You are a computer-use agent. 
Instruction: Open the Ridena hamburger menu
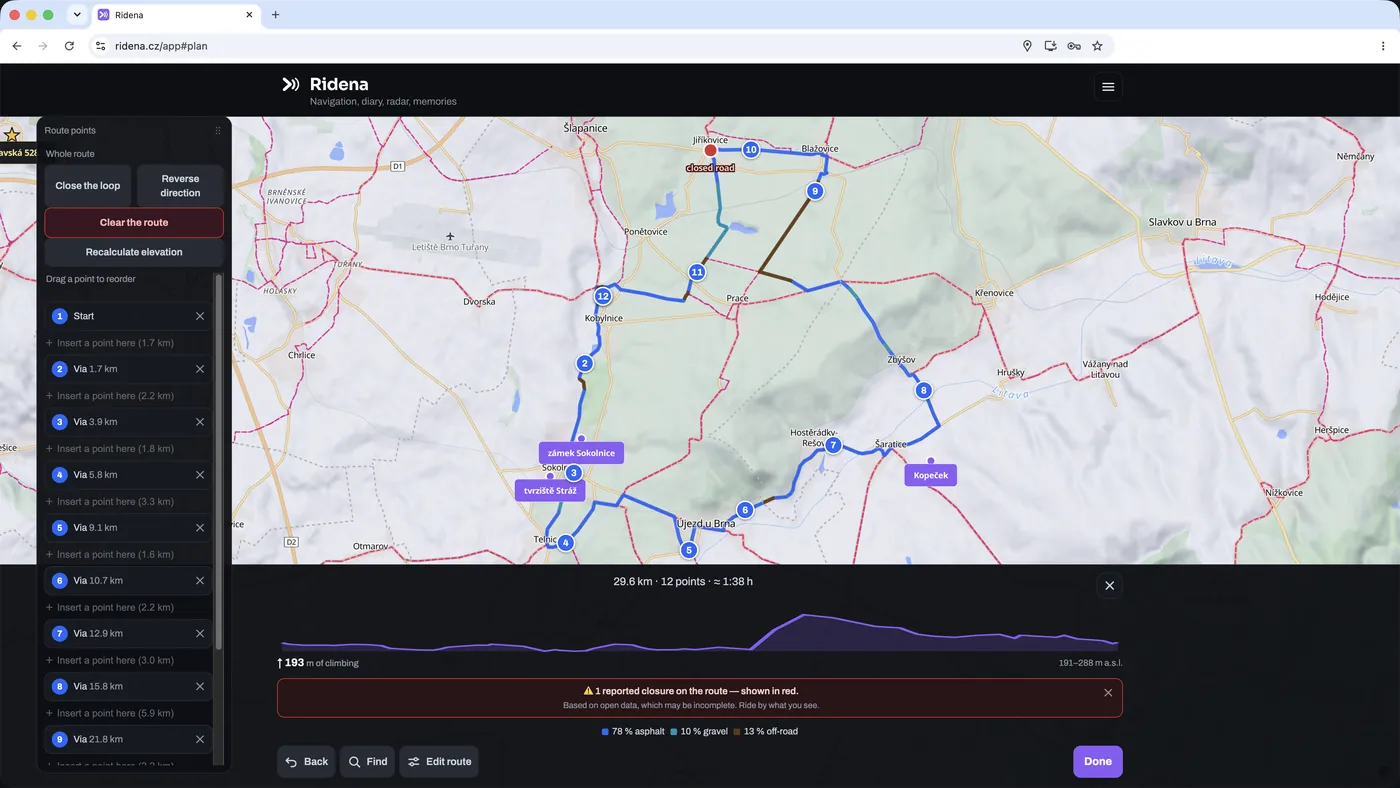click(x=1108, y=87)
